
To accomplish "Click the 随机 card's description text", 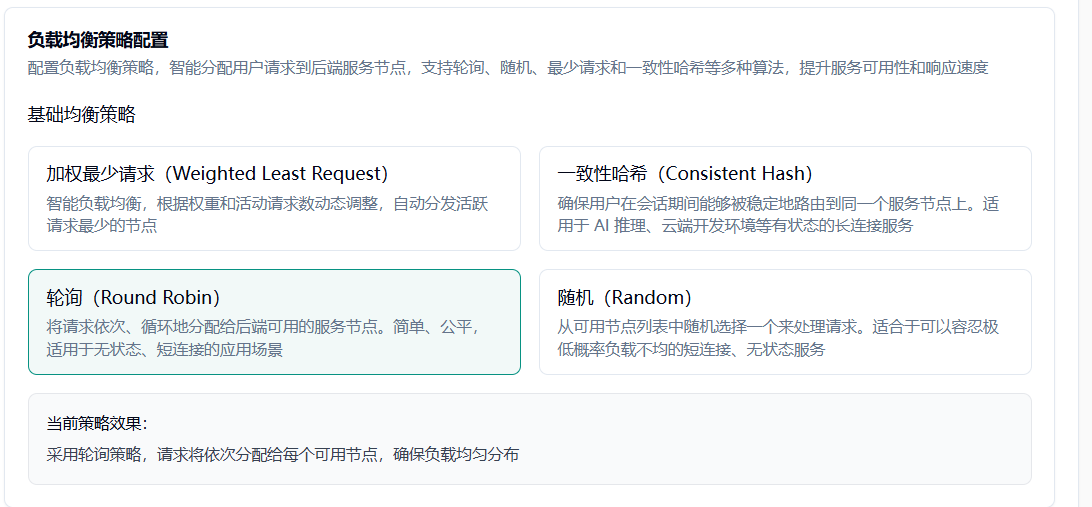I will [778, 338].
